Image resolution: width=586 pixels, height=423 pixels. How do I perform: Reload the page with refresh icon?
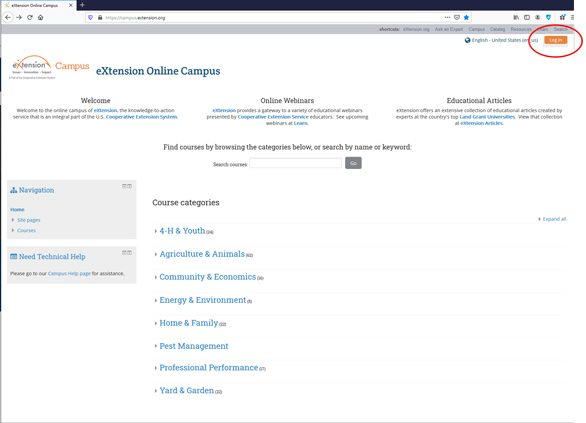coord(30,18)
